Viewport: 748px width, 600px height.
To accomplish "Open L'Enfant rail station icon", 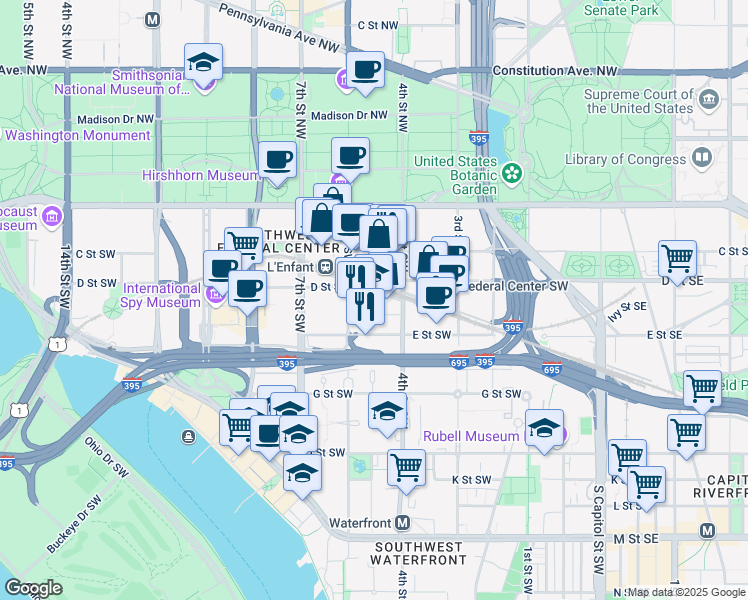I will pyautogui.click(x=326, y=267).
